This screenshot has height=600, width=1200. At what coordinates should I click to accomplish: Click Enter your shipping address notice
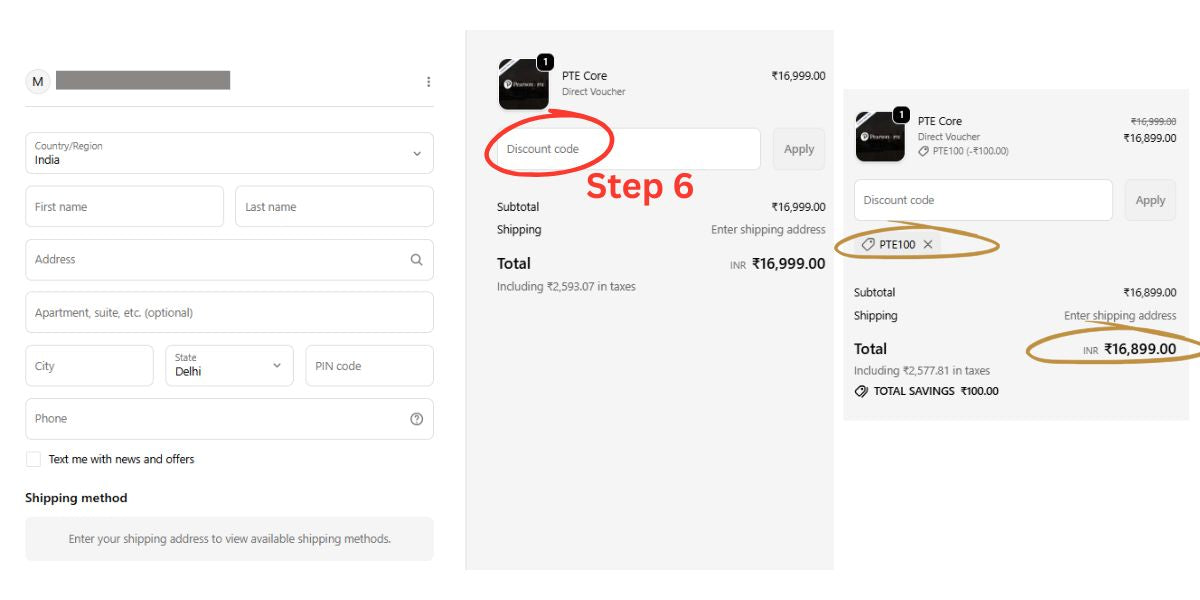[229, 538]
